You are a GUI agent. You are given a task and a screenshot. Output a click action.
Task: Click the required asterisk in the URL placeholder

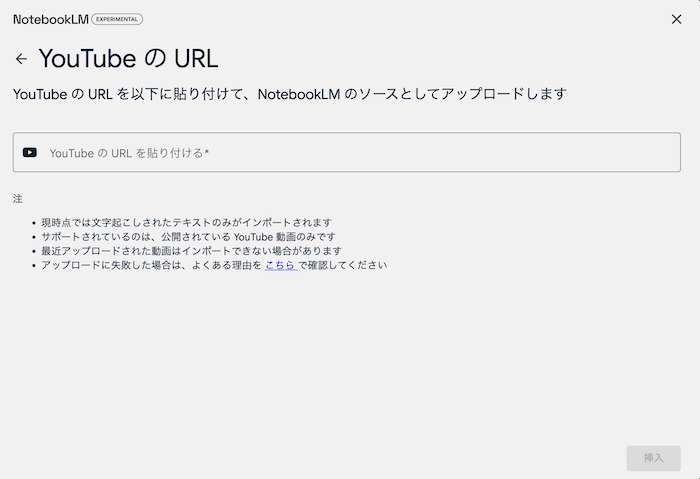pos(207,153)
